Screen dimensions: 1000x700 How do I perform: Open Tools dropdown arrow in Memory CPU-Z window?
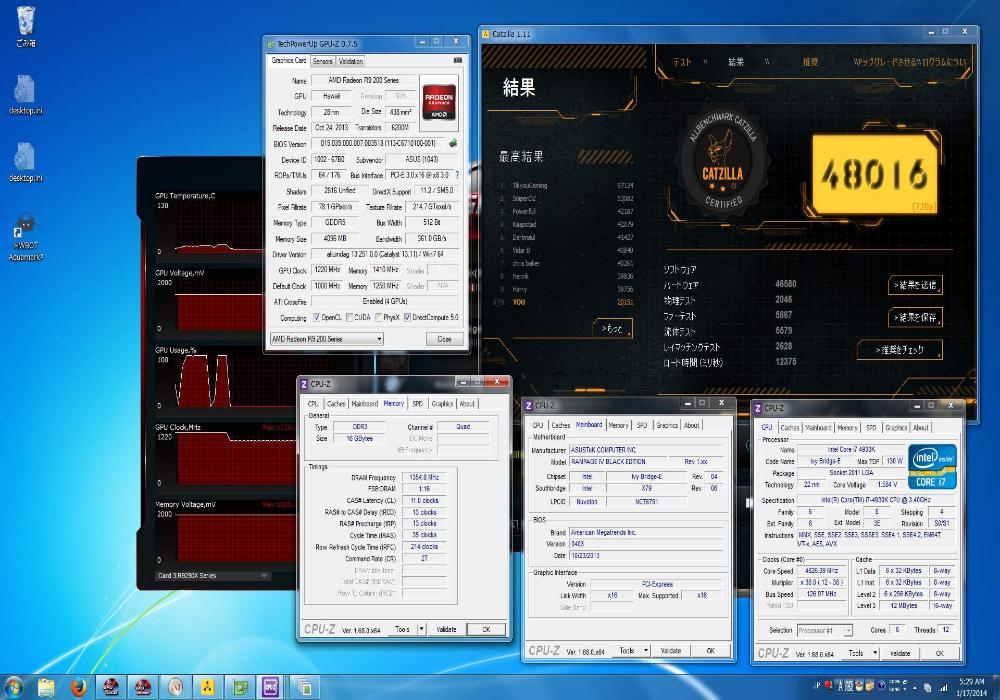click(x=422, y=629)
